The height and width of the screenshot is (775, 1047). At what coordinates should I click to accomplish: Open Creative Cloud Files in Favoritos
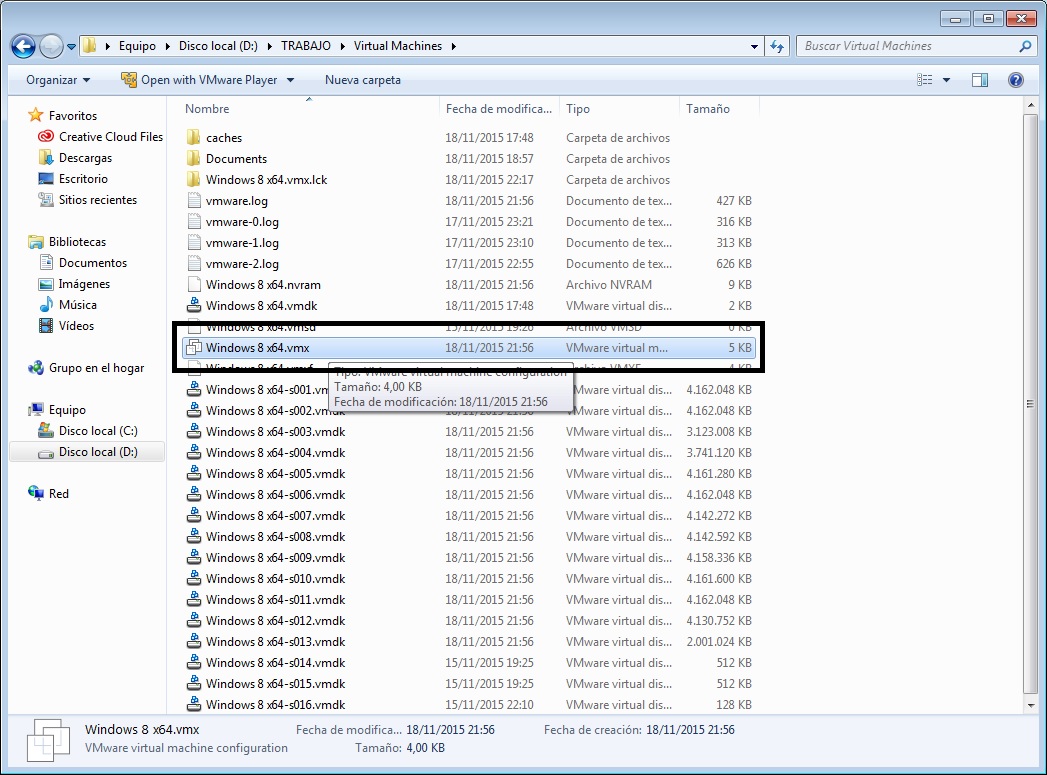[101, 137]
